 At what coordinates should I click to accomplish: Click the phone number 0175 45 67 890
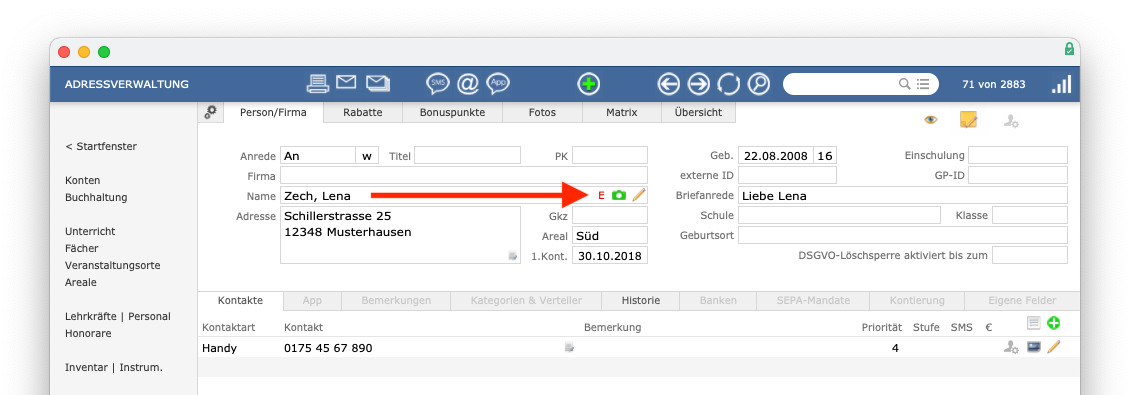pos(328,348)
